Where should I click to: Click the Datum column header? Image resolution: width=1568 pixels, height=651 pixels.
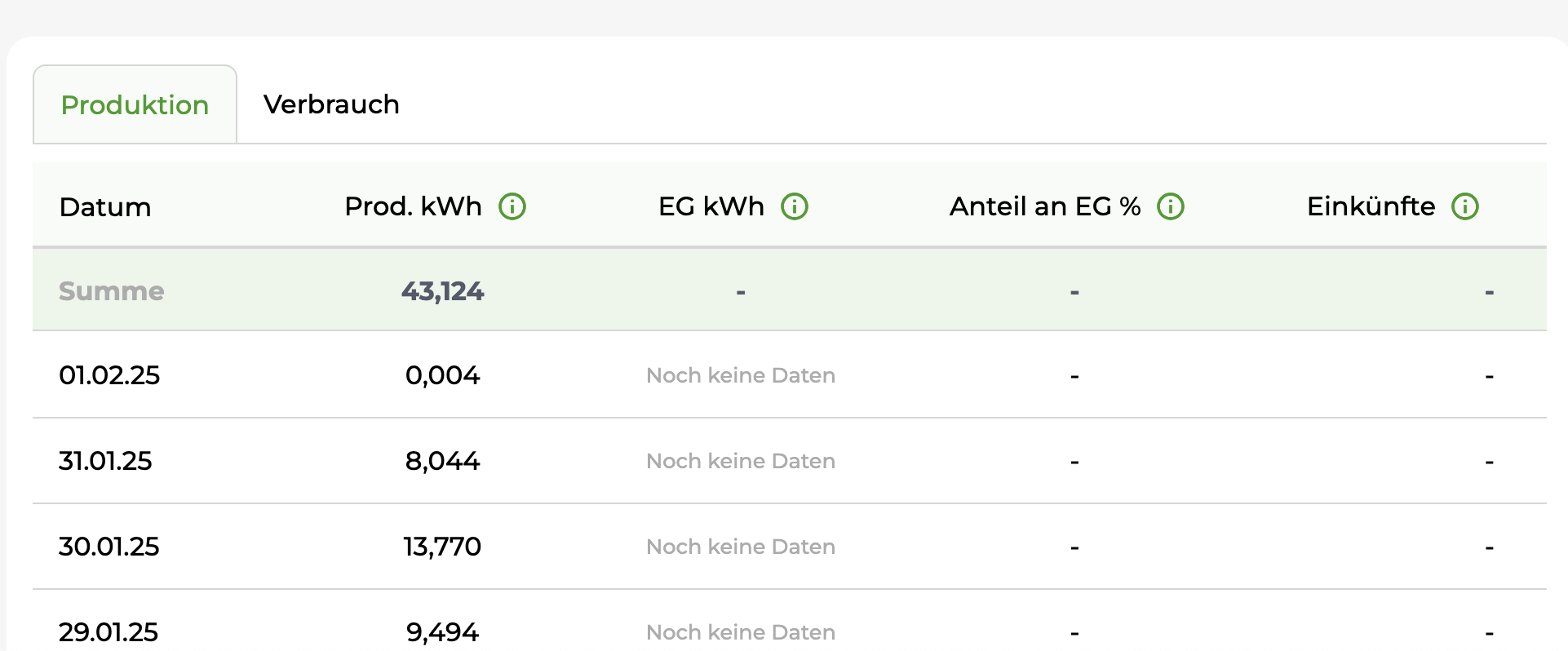click(x=105, y=207)
